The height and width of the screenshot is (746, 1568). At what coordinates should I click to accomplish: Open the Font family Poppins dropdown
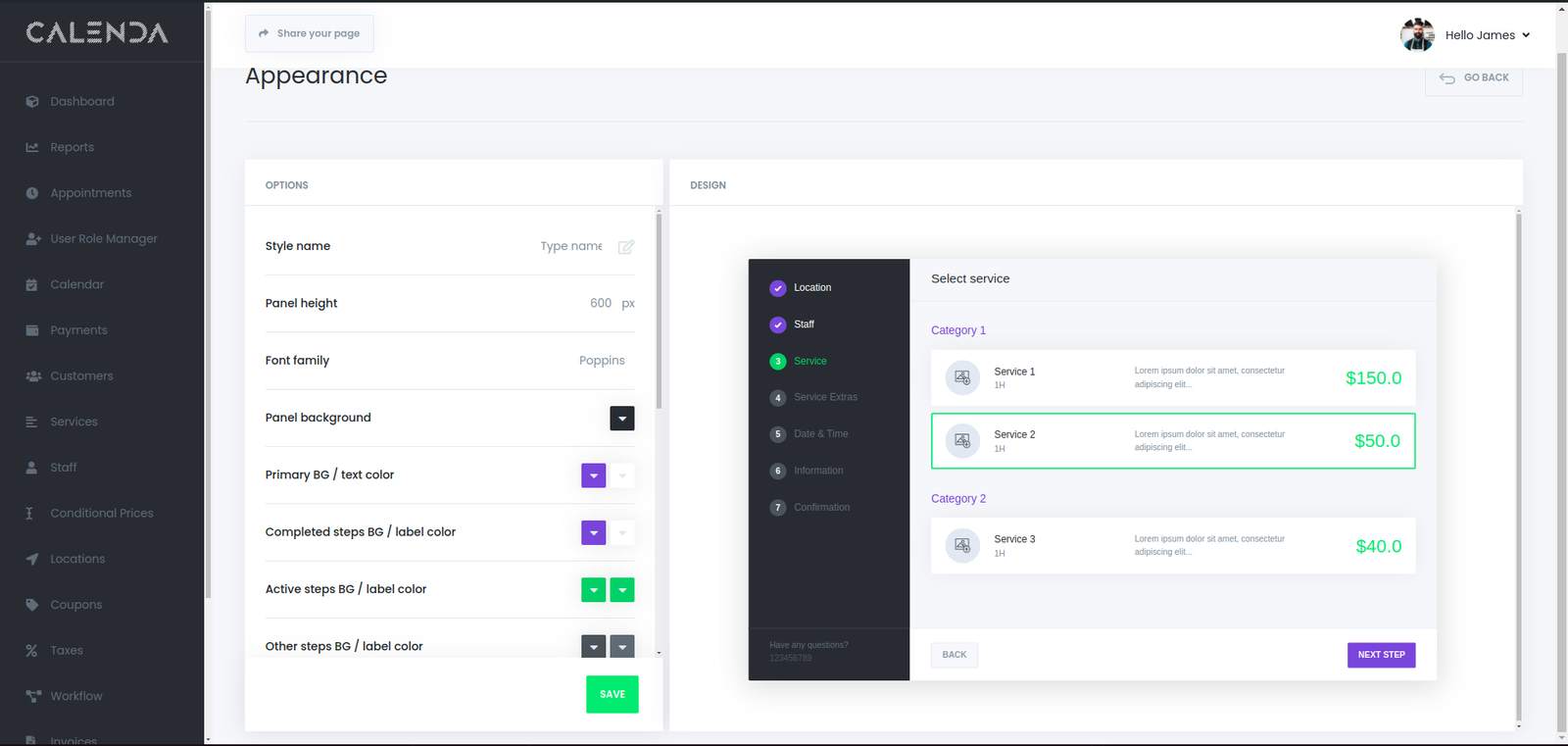pos(601,361)
